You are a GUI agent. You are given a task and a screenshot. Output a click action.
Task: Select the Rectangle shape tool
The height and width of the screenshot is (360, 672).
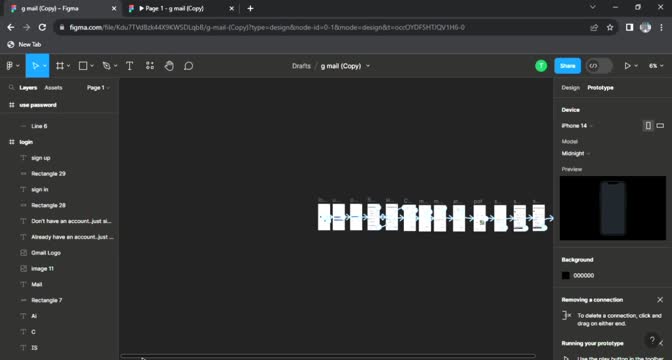(83, 66)
